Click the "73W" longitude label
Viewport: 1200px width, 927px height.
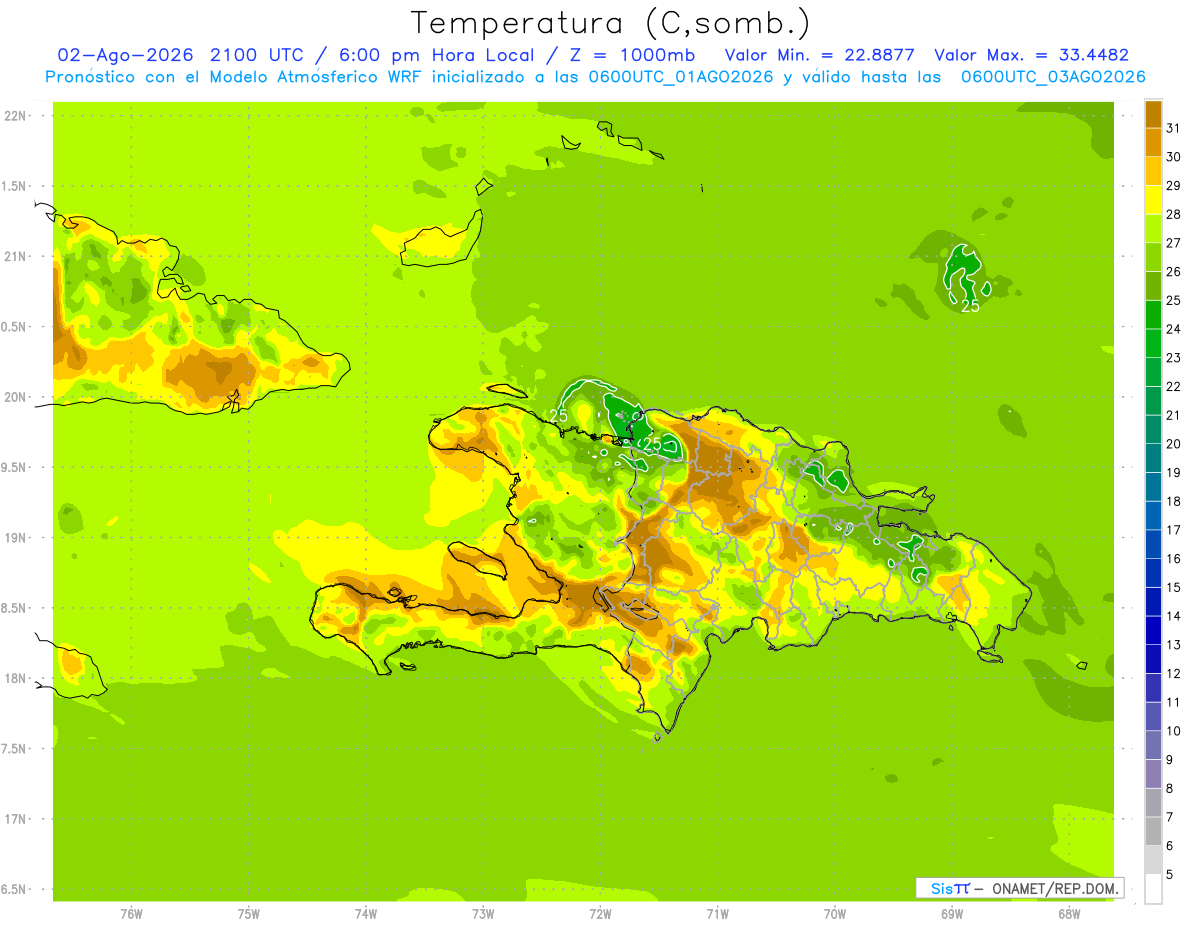point(483,913)
